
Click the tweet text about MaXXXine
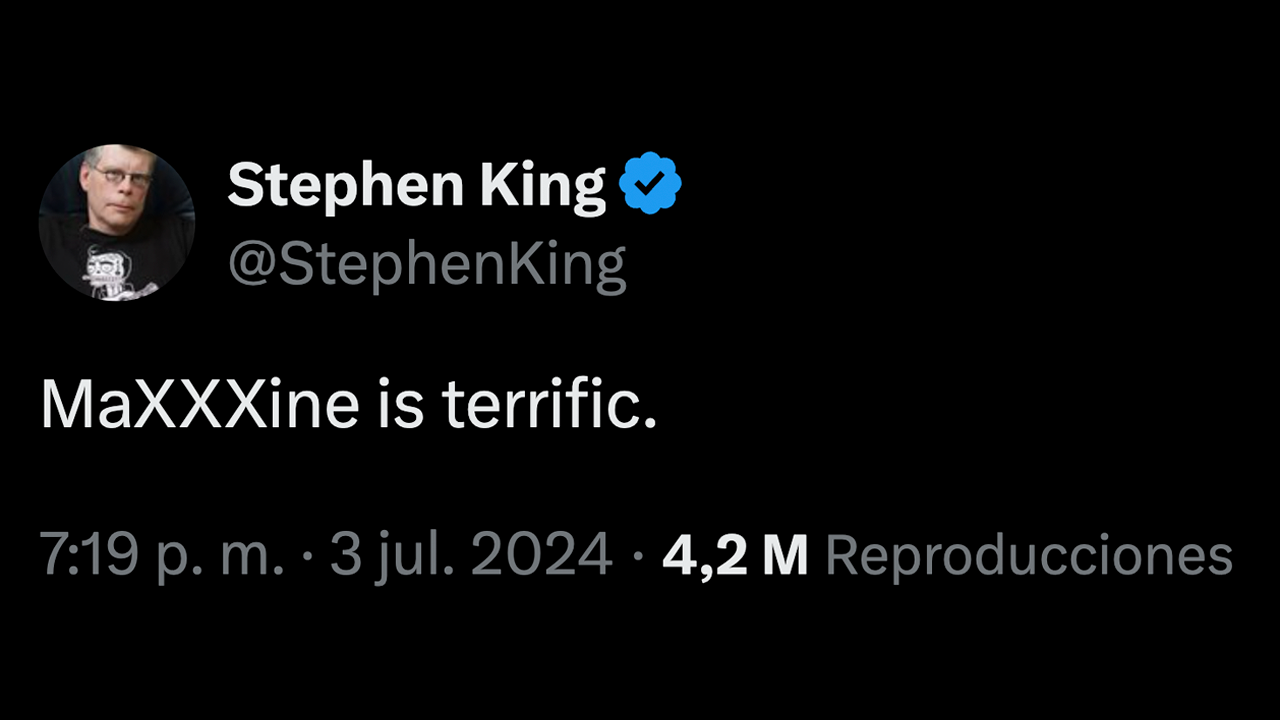click(x=349, y=404)
